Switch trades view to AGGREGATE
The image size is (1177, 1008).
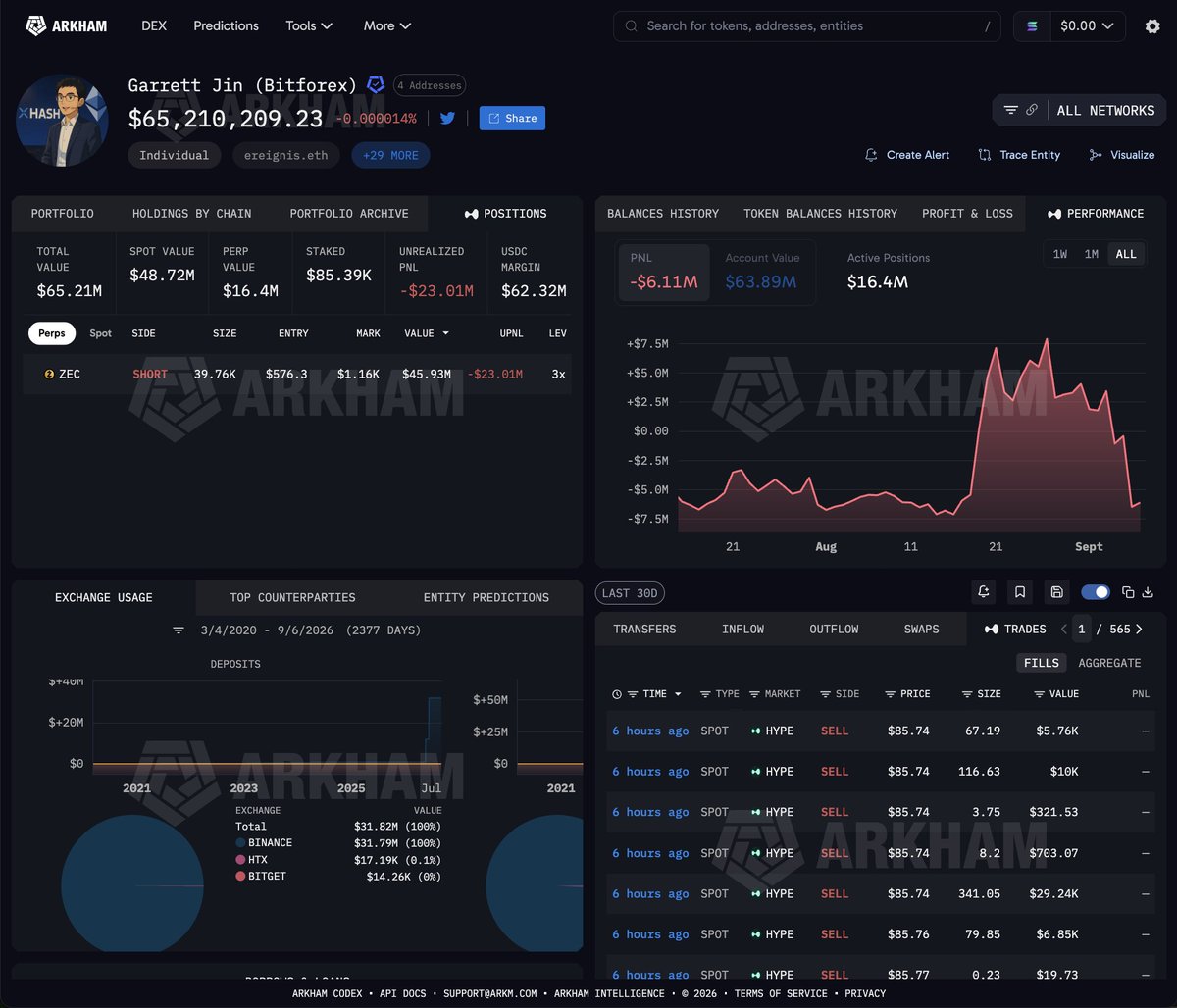click(1109, 663)
